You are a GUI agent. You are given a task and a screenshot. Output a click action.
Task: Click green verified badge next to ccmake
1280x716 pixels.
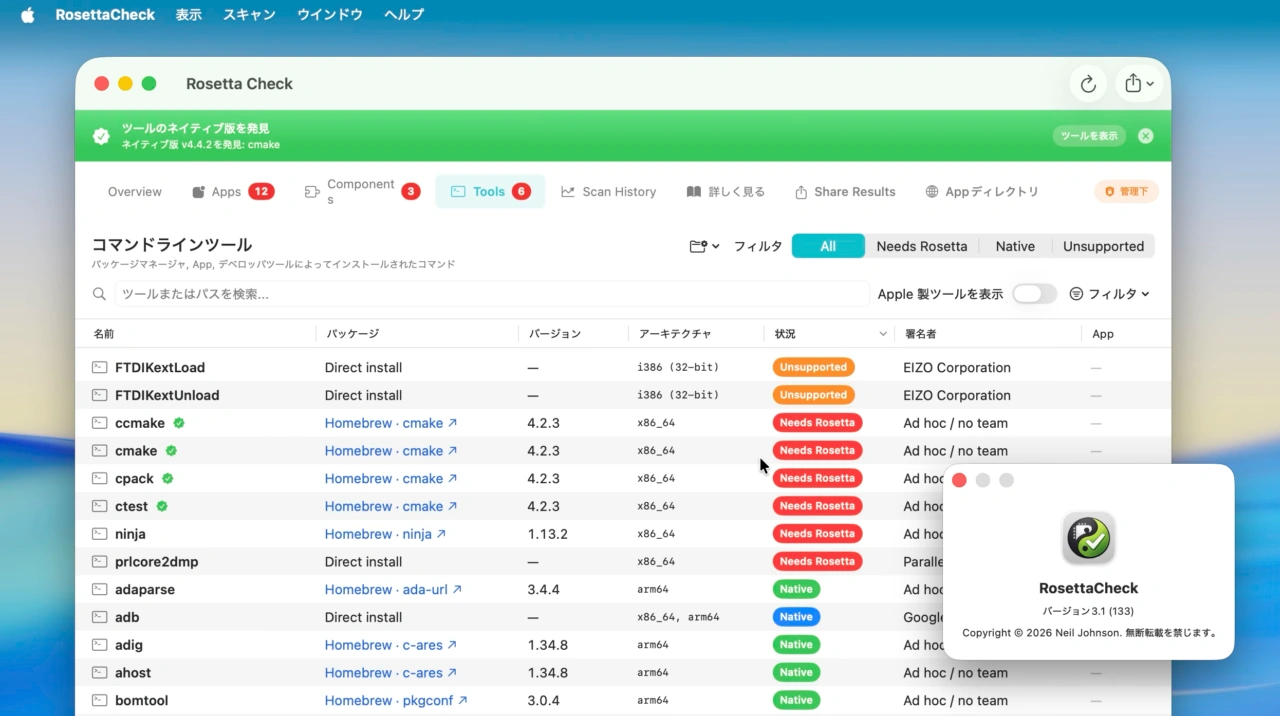[x=179, y=423]
